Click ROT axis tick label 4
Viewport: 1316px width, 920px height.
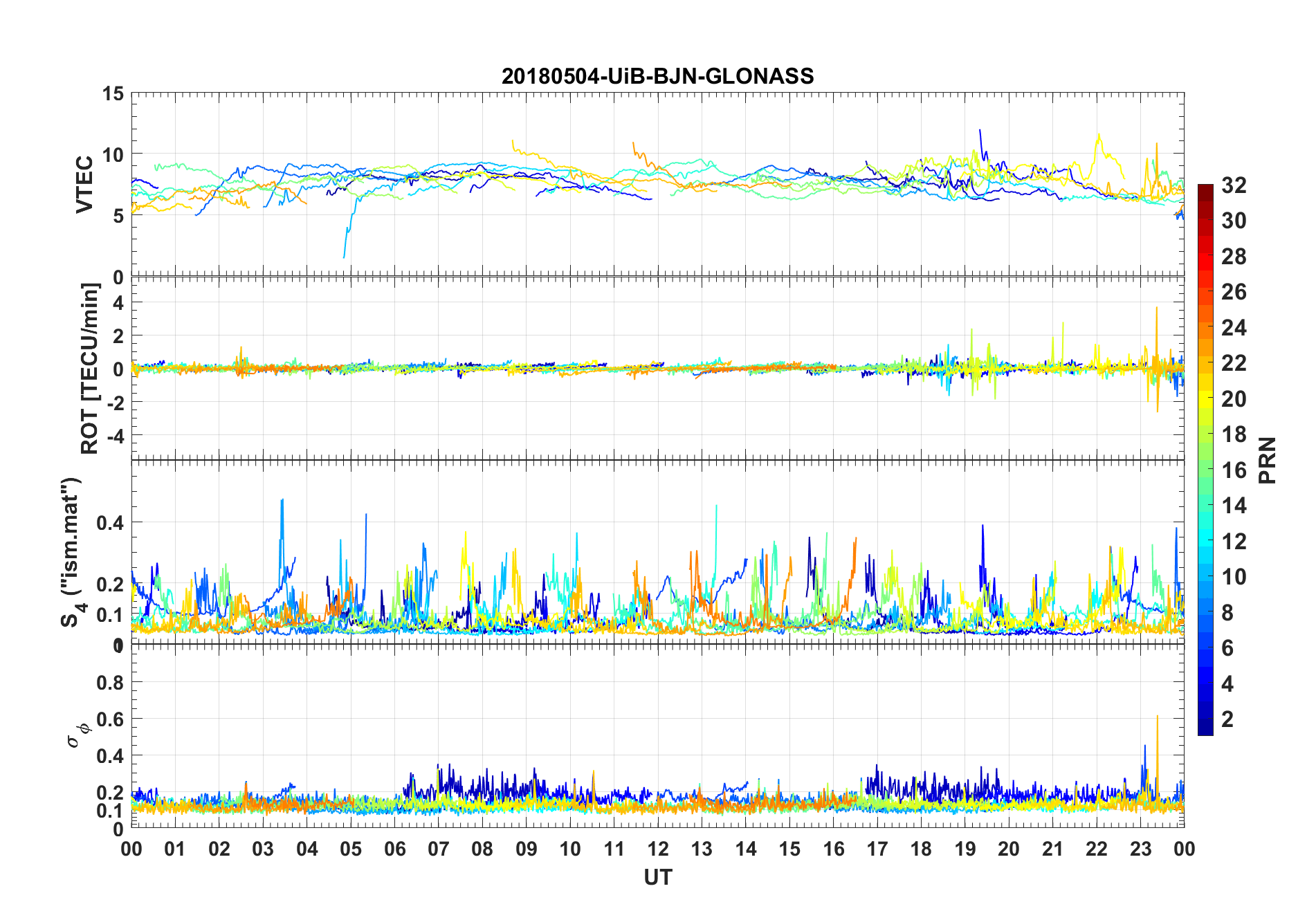[x=118, y=302]
